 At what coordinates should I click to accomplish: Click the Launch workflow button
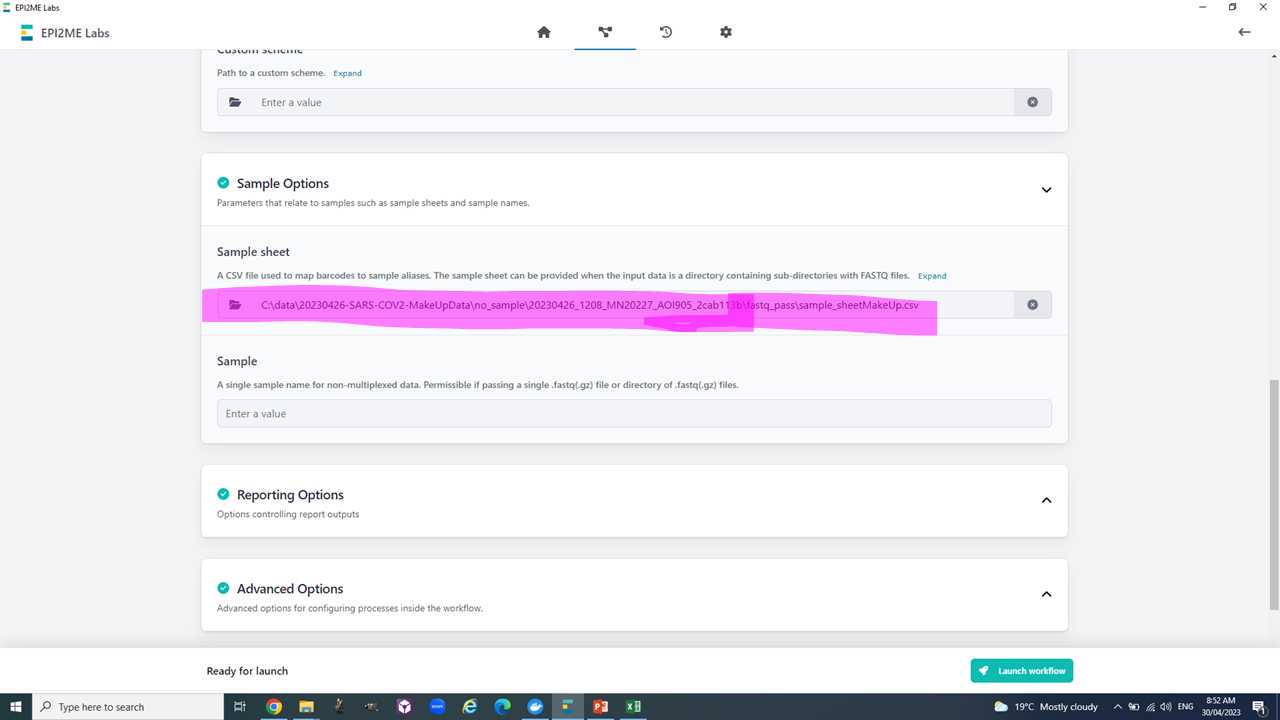1021,670
